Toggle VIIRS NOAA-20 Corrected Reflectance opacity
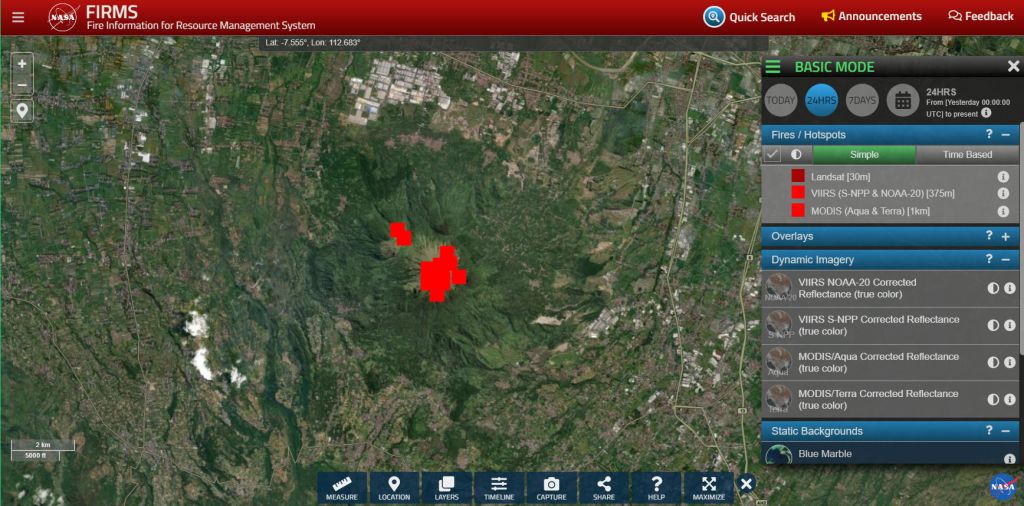 pyautogui.click(x=993, y=288)
